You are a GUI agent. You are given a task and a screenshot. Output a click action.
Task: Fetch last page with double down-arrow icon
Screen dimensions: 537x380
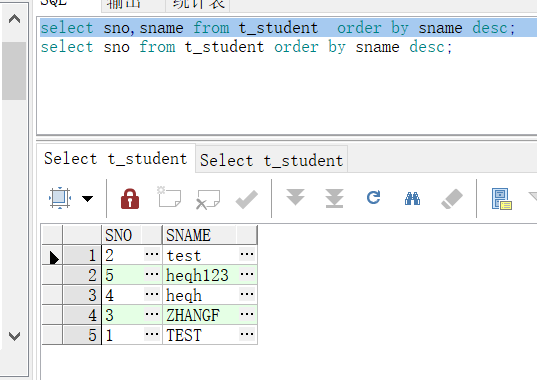[x=334, y=198]
